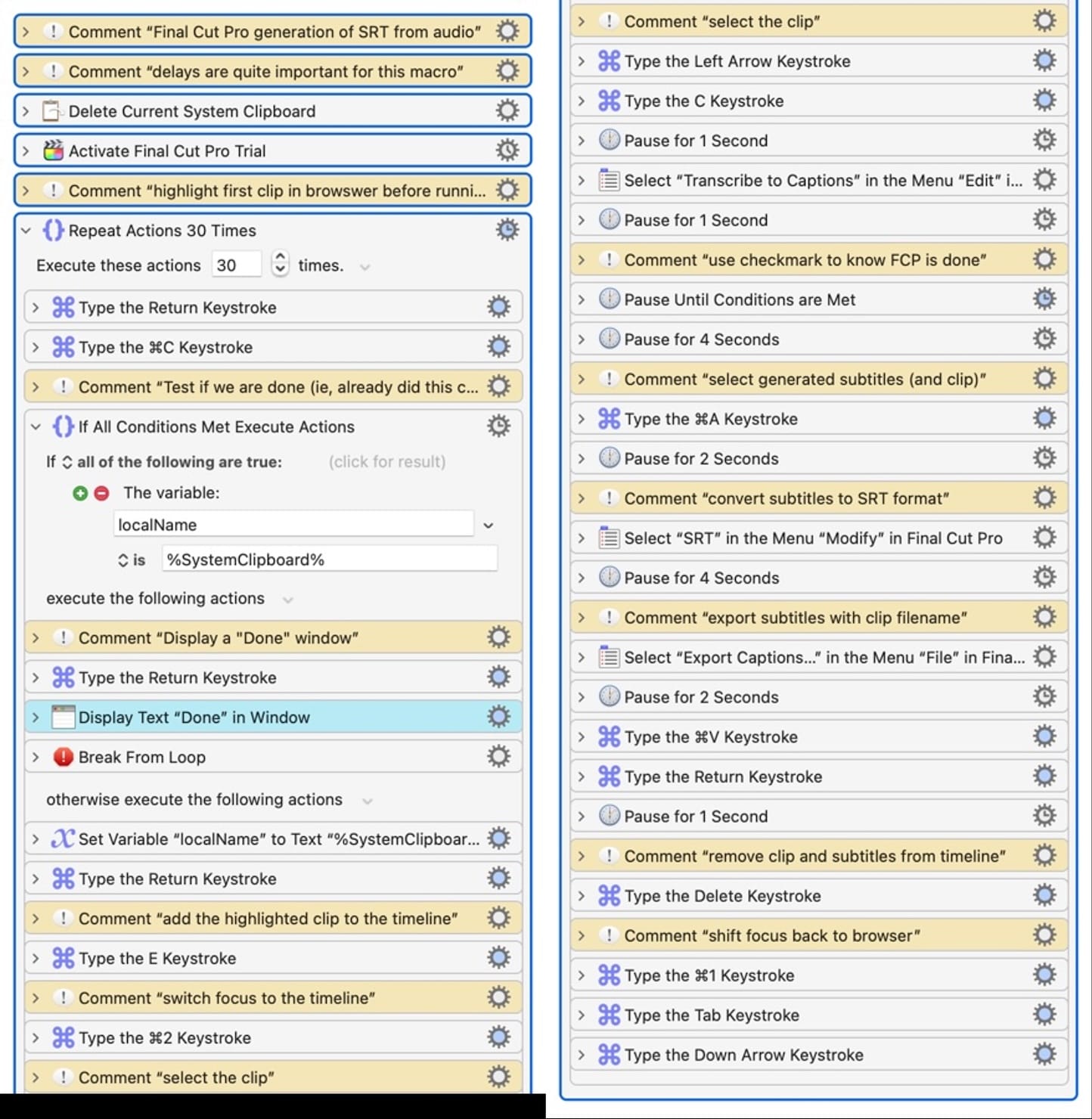Collapse the If All Conditions Met action
The image size is (1092, 1119).
36,427
